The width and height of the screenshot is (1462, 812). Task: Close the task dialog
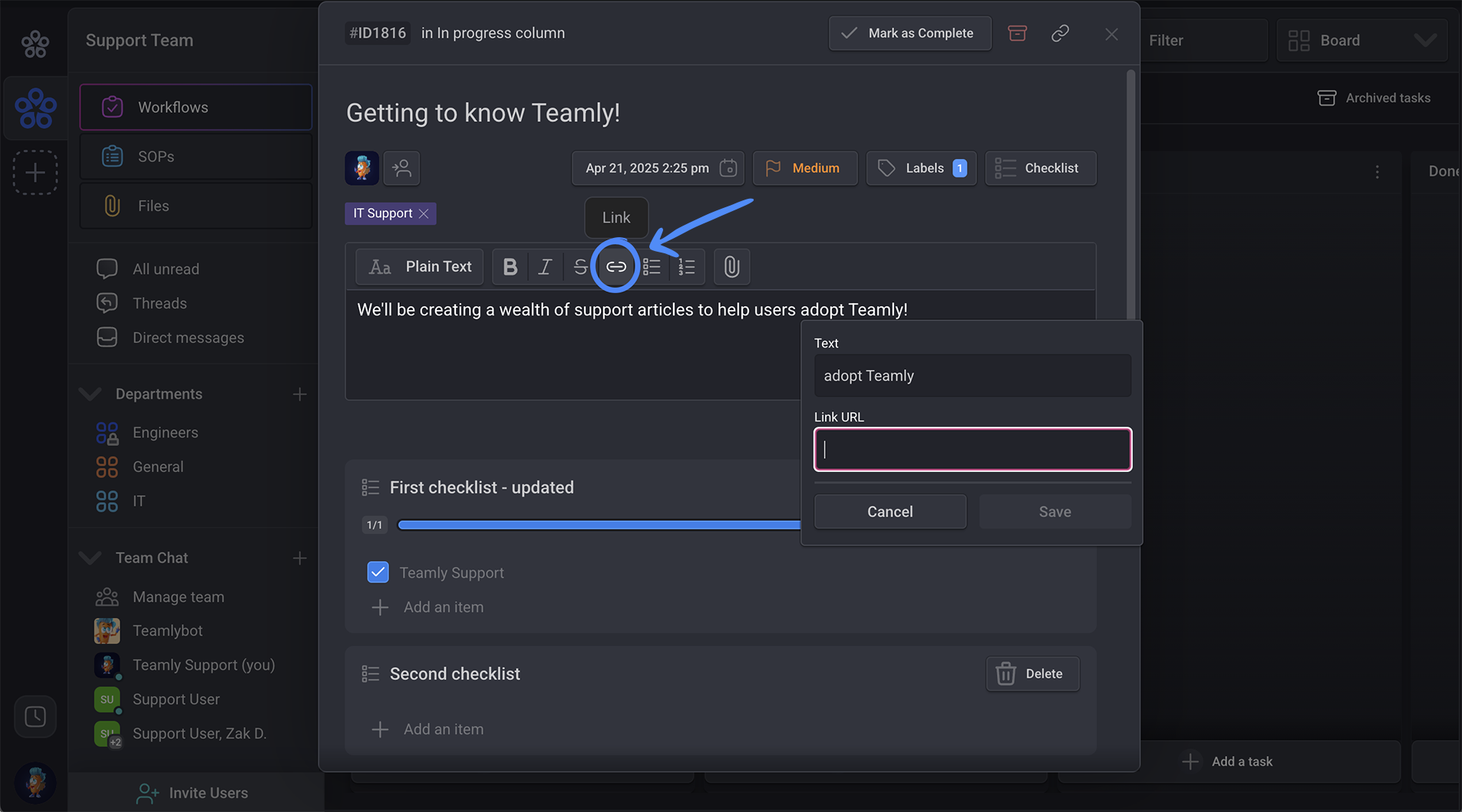tap(1111, 34)
